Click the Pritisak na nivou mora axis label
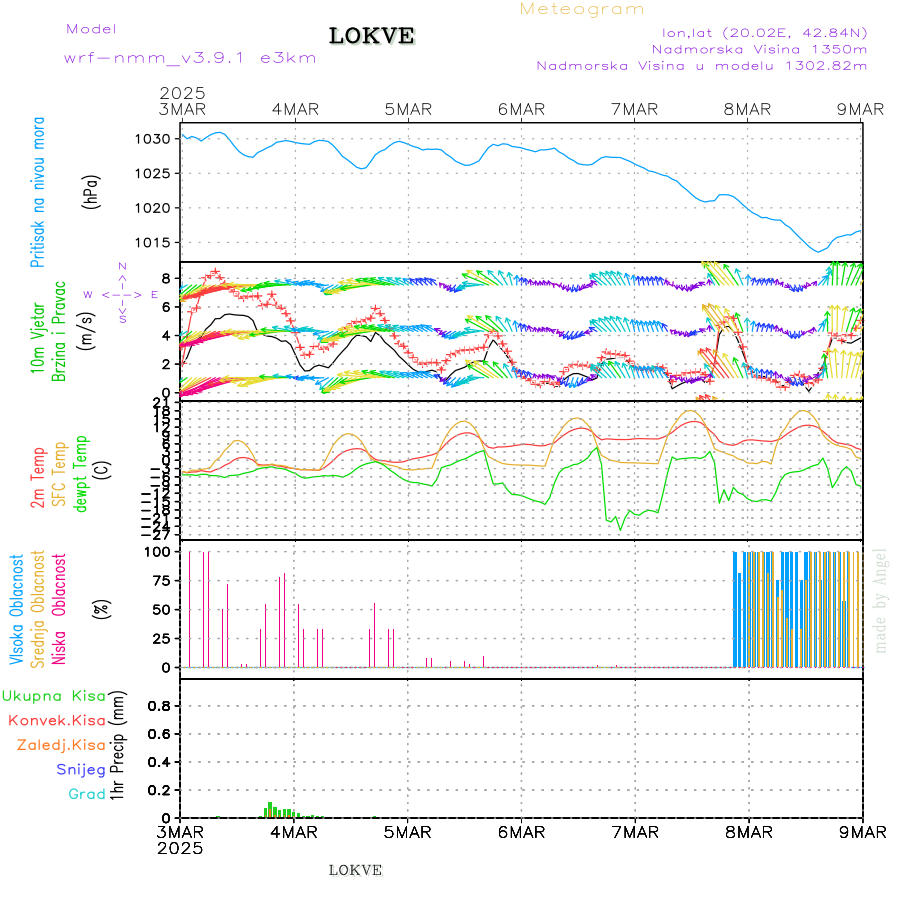This screenshot has width=900, height=900. (38, 192)
